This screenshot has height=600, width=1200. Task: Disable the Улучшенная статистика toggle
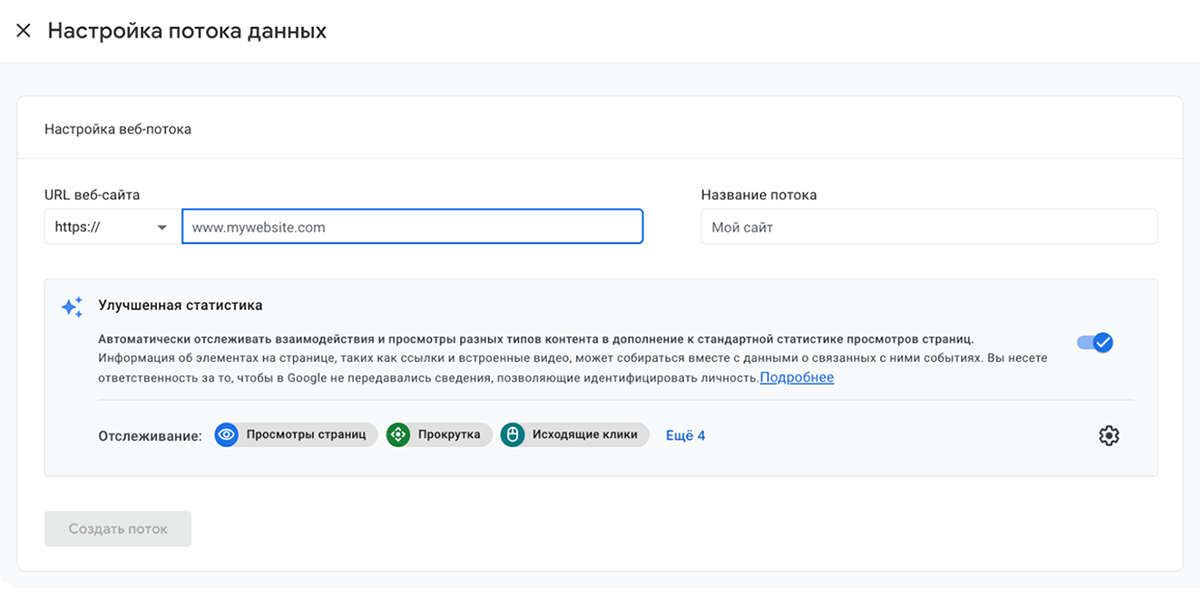point(1095,343)
